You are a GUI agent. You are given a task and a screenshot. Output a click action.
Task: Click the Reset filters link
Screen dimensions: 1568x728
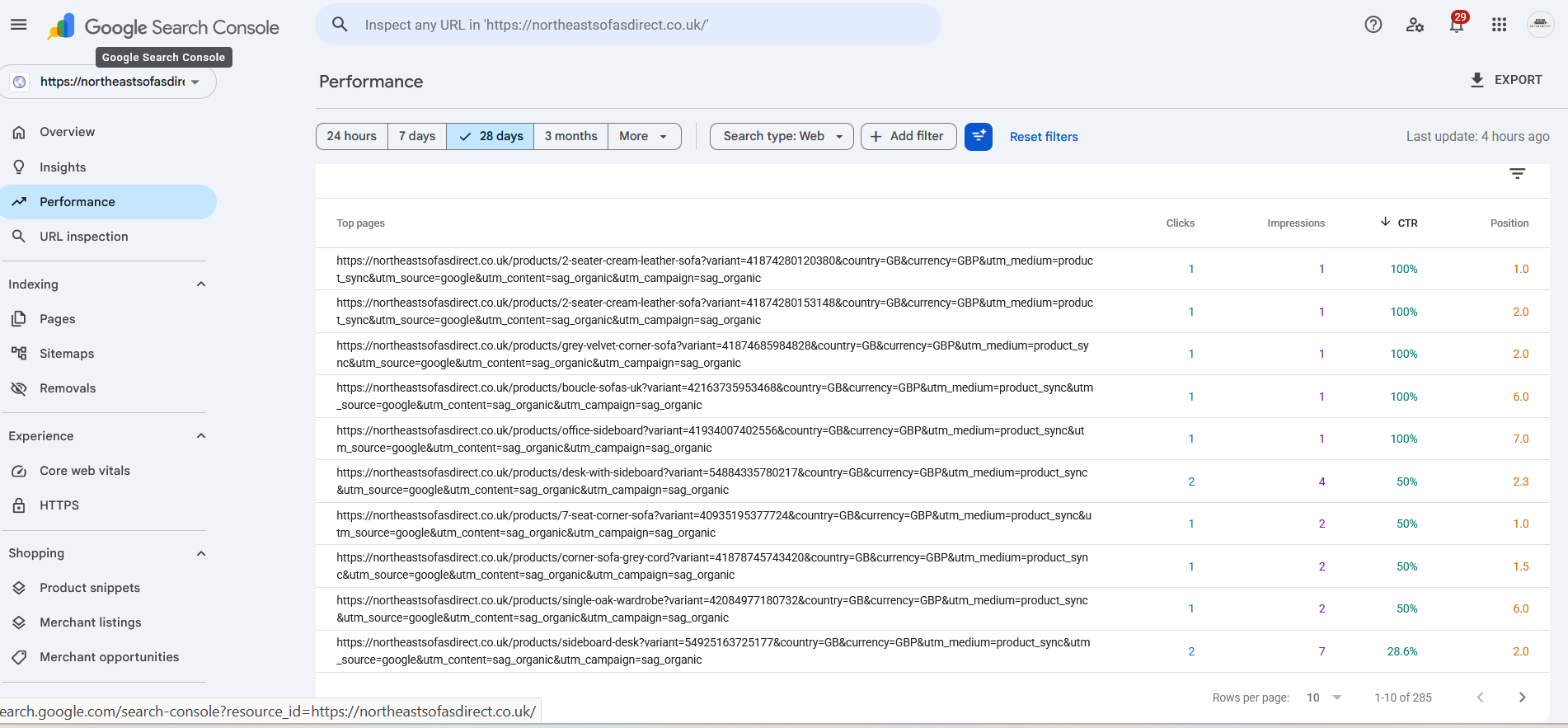tap(1044, 137)
